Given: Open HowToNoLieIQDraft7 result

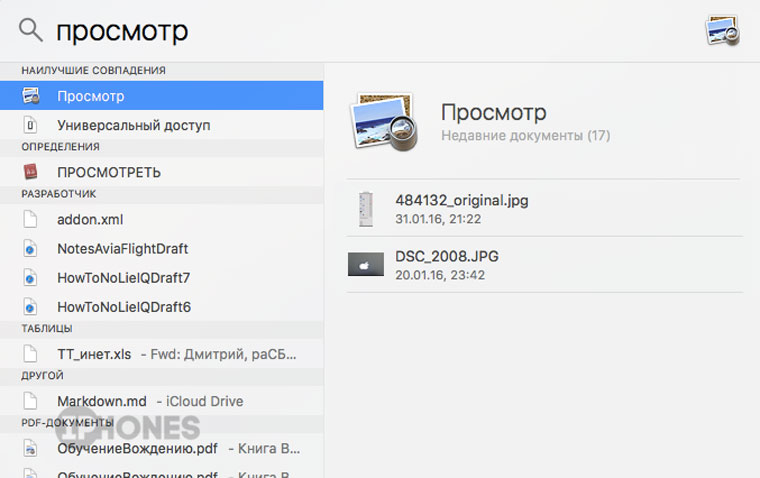Looking at the screenshot, I should tap(161, 278).
